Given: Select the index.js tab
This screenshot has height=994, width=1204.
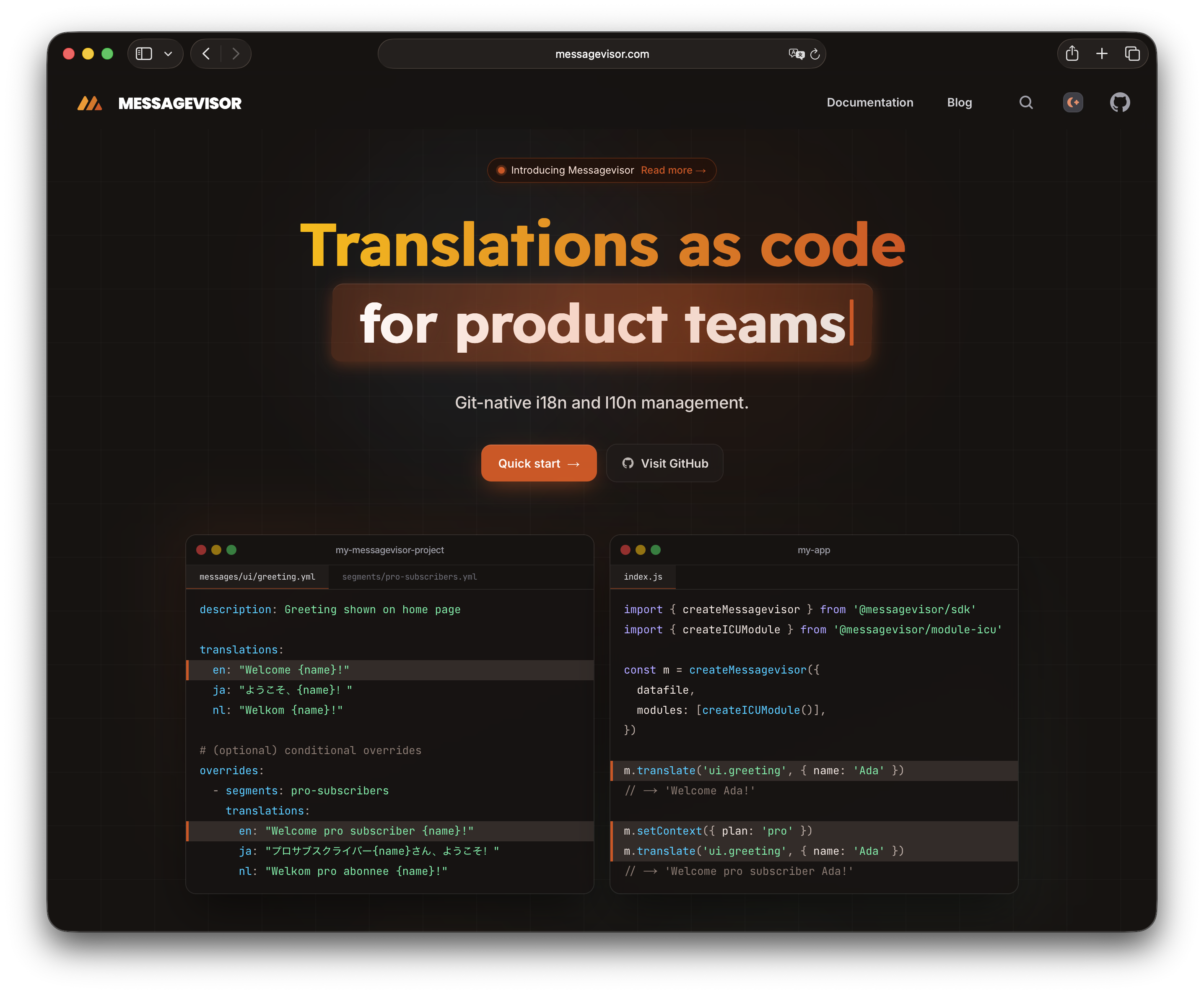Looking at the screenshot, I should 643,577.
